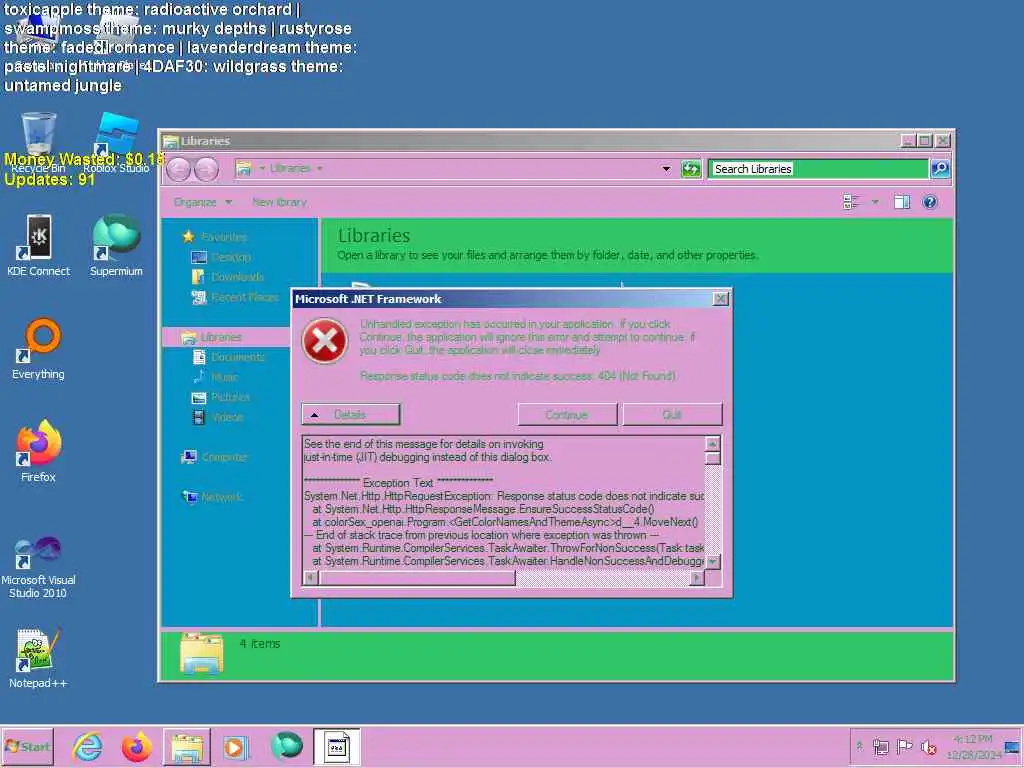Click the refresh button beside address bar
The width and height of the screenshot is (1024, 768).
691,169
